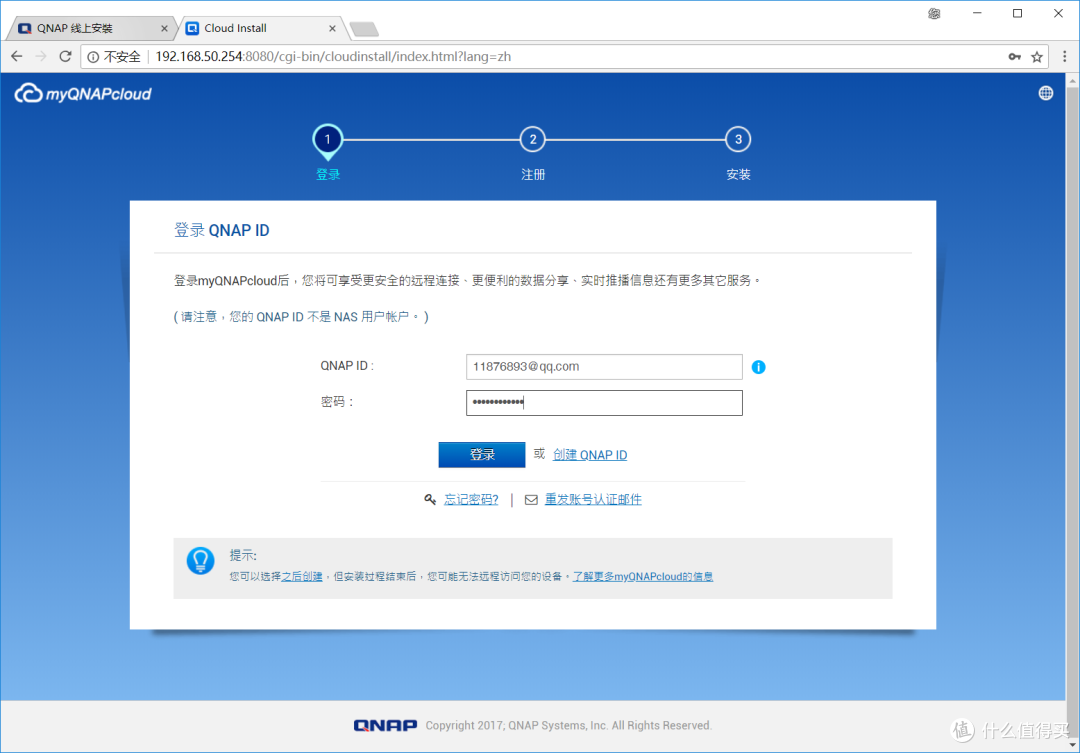Image resolution: width=1080 pixels, height=753 pixels.
Task: Minimize the browser window
Action: tap(977, 13)
